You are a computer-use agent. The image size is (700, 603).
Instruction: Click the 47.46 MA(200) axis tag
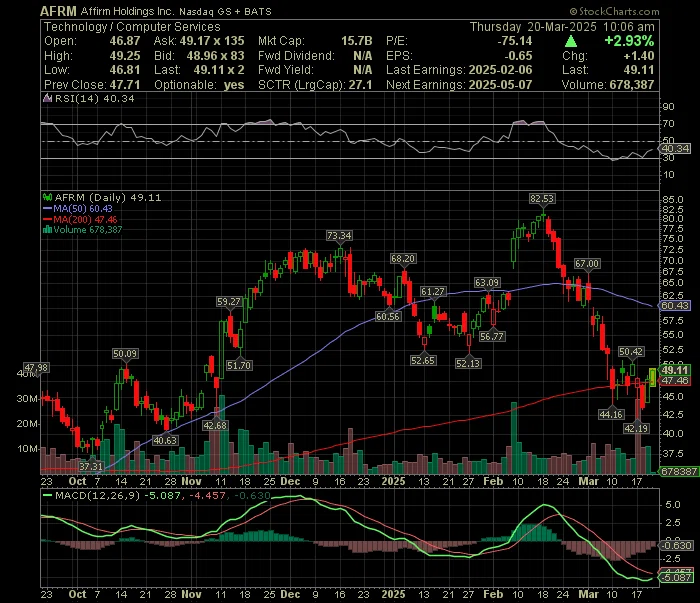(675, 381)
